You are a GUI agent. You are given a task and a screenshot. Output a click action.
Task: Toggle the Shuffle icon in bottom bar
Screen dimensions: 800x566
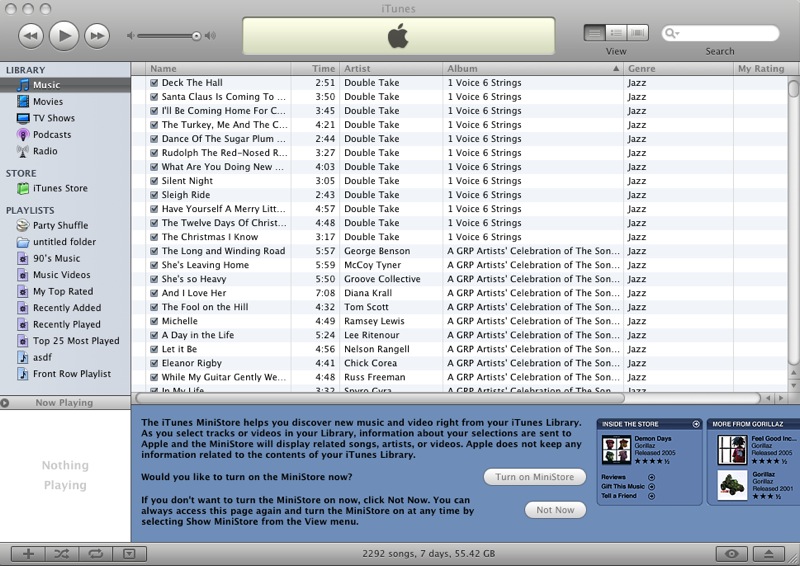[x=61, y=553]
